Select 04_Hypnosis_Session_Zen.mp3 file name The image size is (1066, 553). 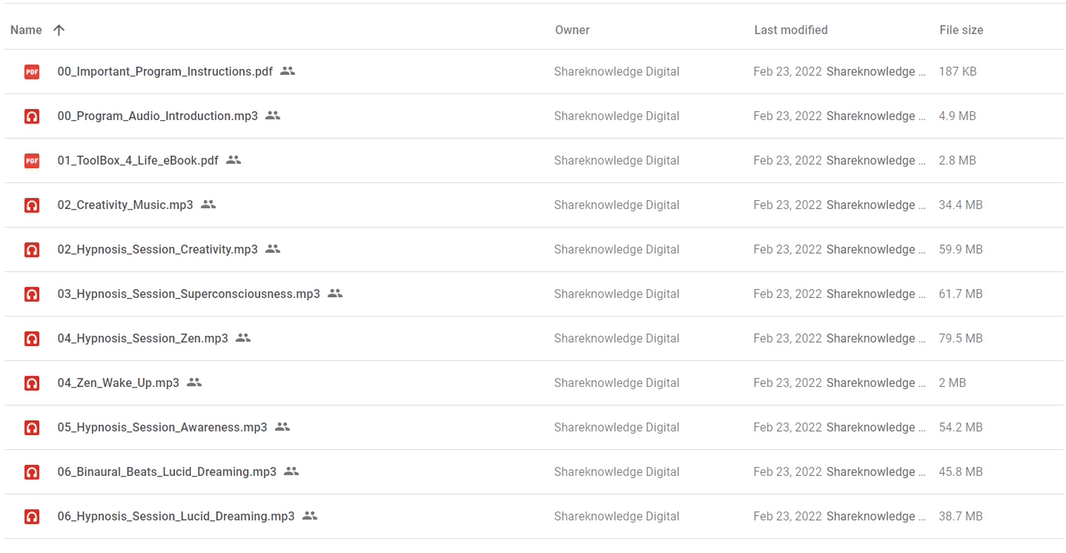[x=143, y=338]
